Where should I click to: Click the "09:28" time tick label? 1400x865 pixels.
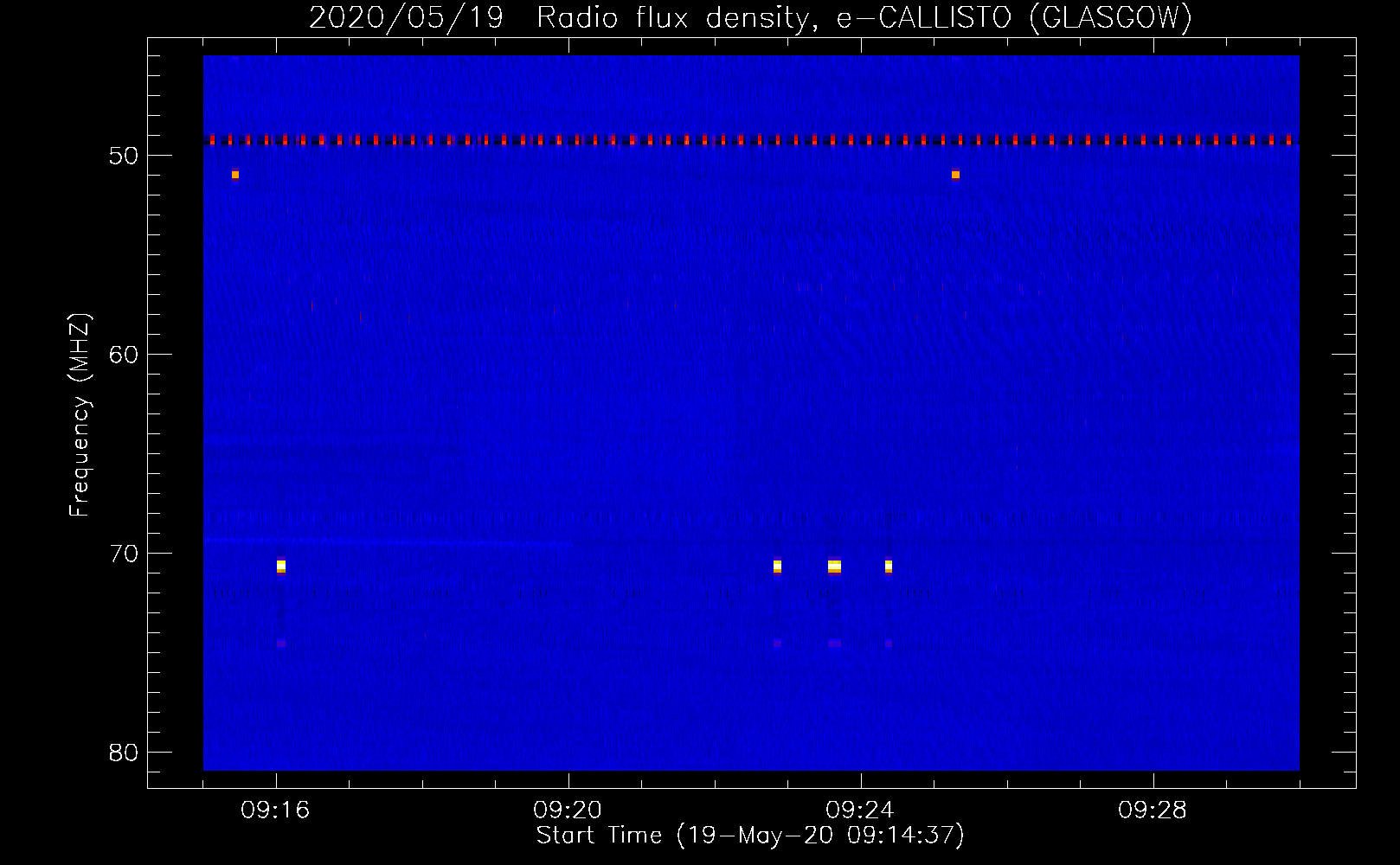click(1153, 811)
